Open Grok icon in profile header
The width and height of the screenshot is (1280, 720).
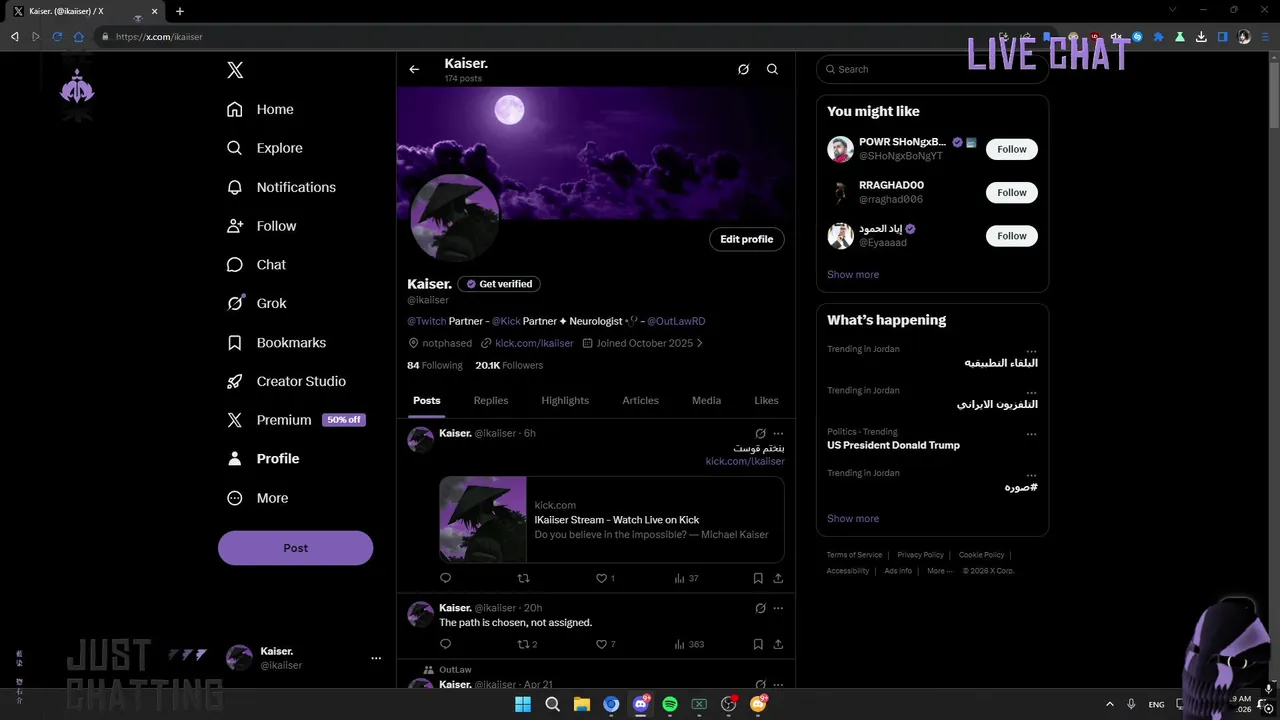[743, 70]
